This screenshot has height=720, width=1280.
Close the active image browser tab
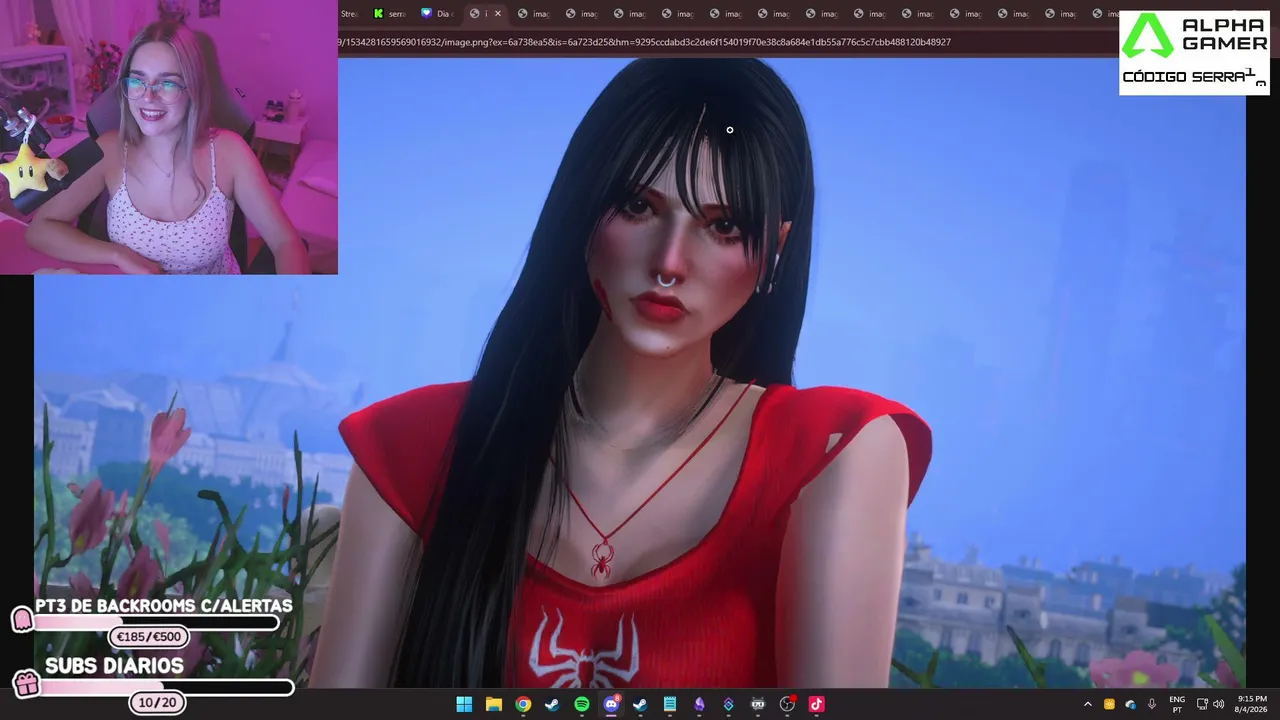pyautogui.click(x=498, y=14)
